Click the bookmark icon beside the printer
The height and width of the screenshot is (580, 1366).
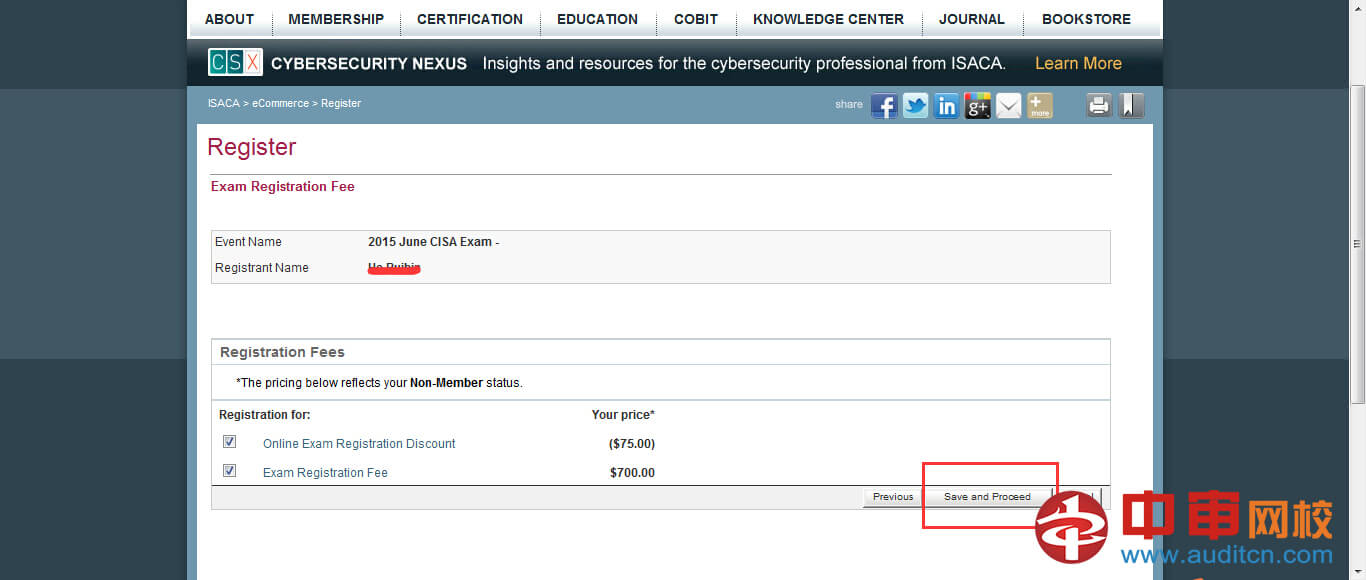(x=1131, y=106)
